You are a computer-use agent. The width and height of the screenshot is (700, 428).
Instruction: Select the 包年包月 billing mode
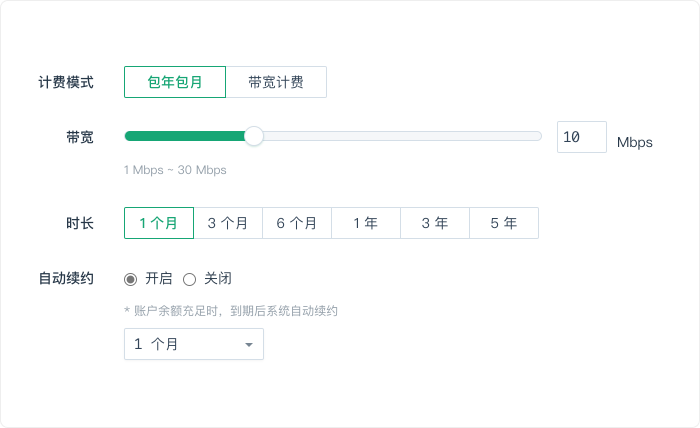[175, 82]
